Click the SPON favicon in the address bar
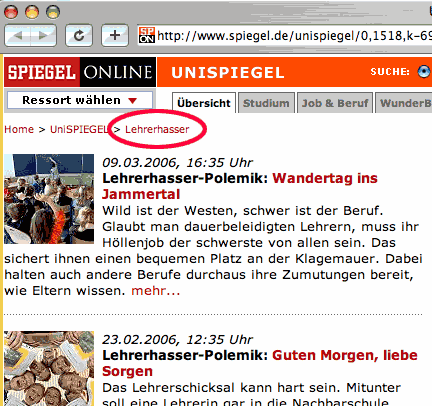Screen dimensions: 432x406 pos(147,35)
